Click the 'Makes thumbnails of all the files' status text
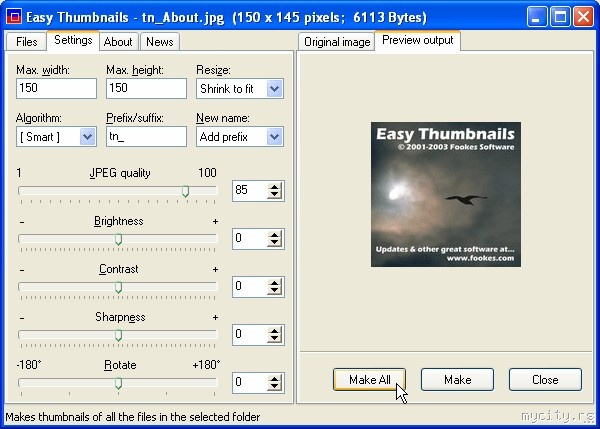This screenshot has width=600, height=429. point(133,417)
